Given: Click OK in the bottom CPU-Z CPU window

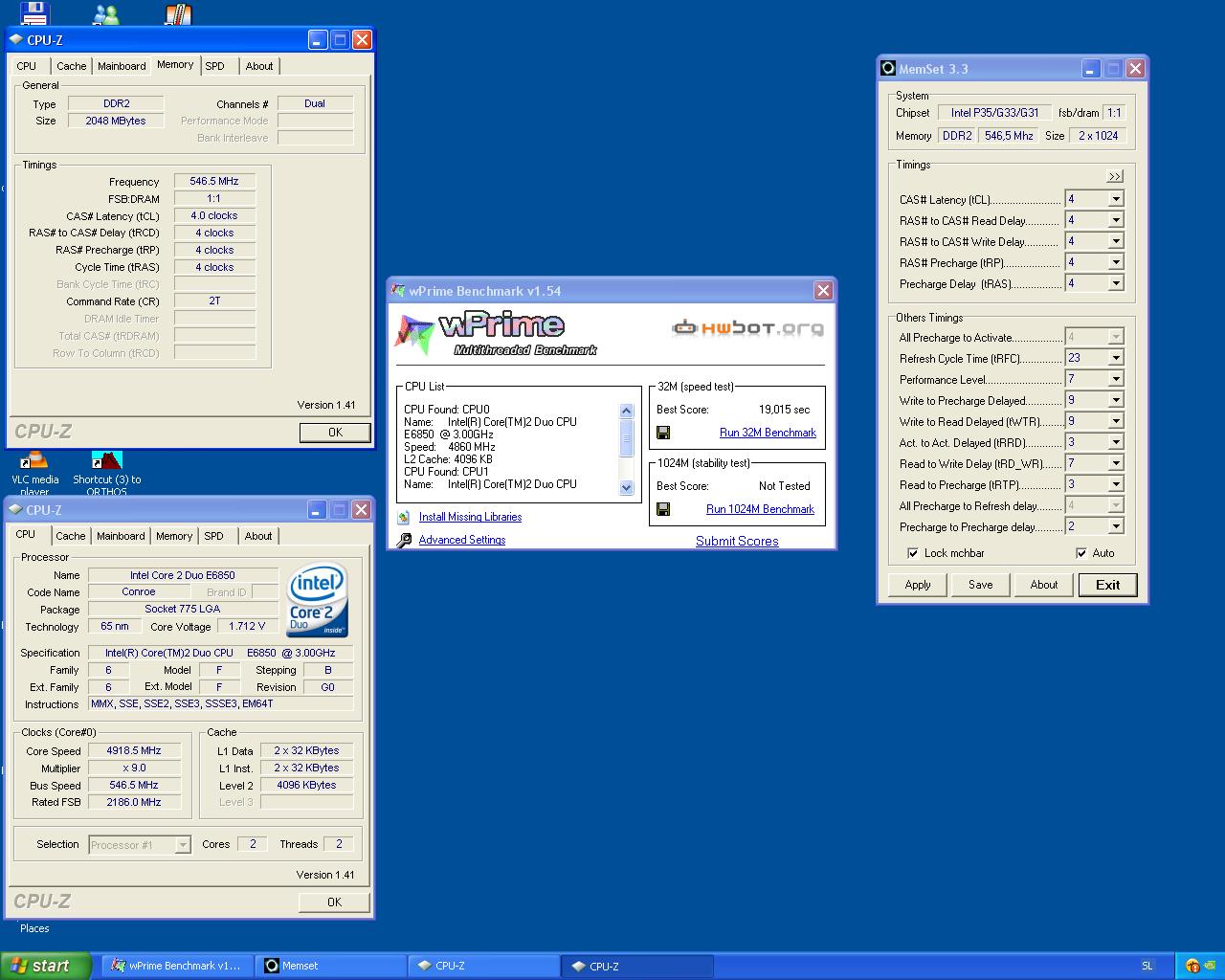Looking at the screenshot, I should coord(334,902).
